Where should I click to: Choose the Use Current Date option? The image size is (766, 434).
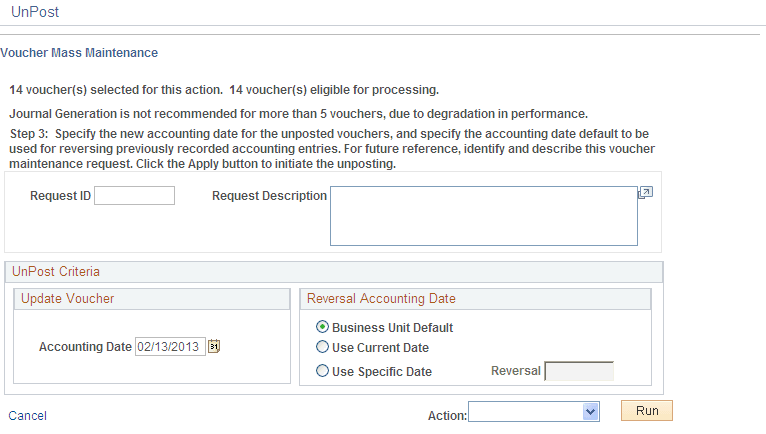[x=322, y=348]
